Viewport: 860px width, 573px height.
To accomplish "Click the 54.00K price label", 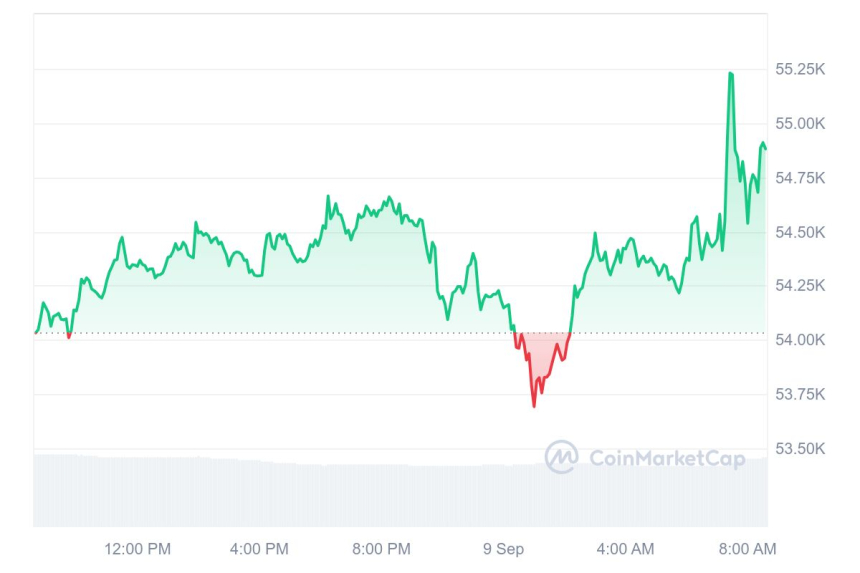I will (800, 340).
